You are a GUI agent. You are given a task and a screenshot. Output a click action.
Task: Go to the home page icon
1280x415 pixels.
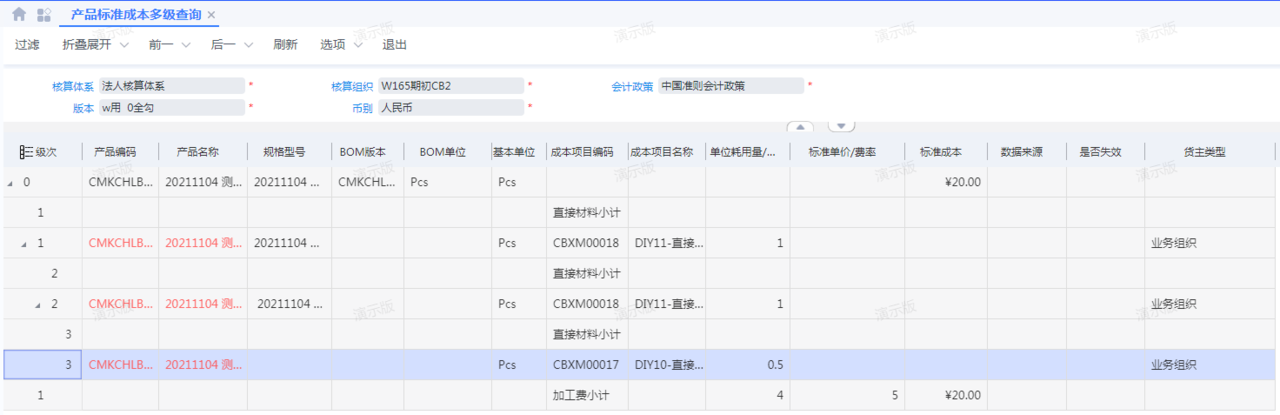18,15
